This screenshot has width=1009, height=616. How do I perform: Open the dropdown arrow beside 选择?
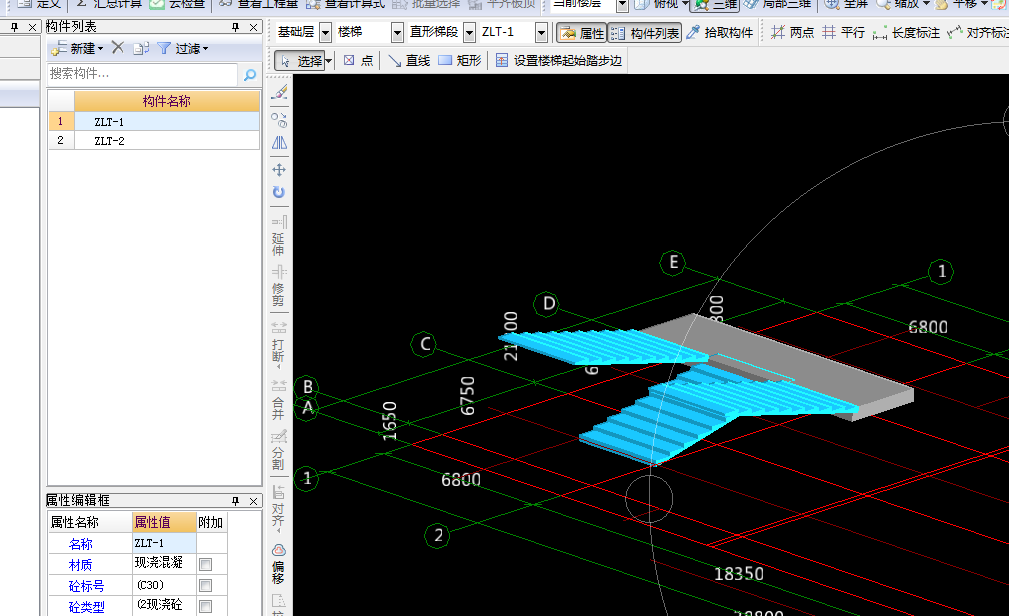(x=329, y=61)
